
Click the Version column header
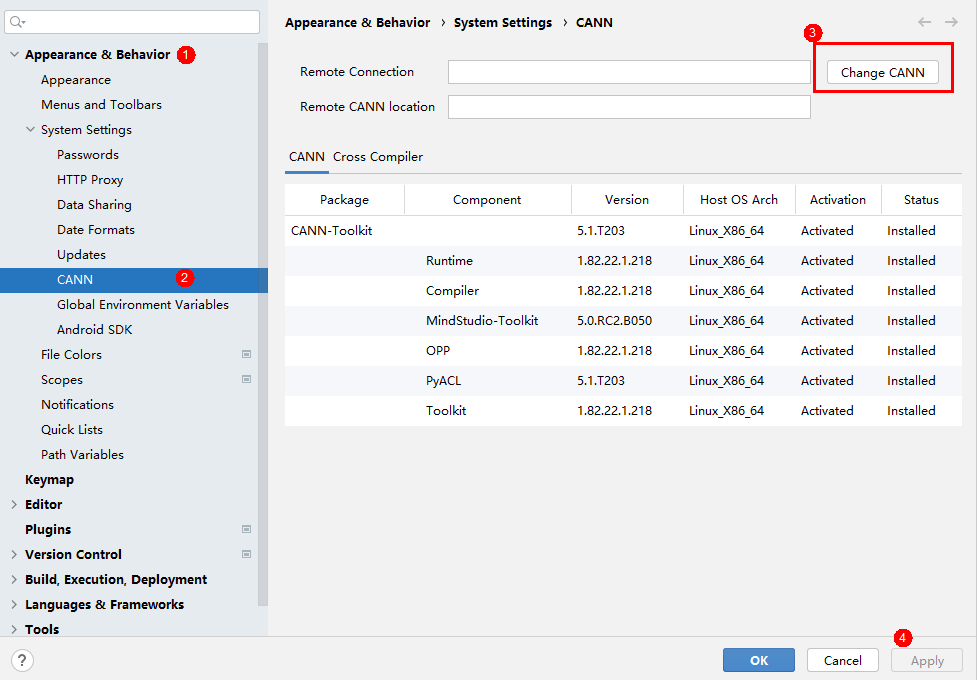tap(627, 199)
